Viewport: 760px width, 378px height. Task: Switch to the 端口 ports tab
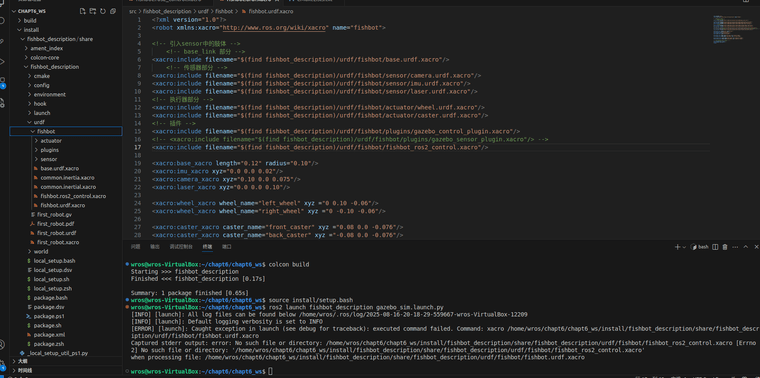pos(226,247)
